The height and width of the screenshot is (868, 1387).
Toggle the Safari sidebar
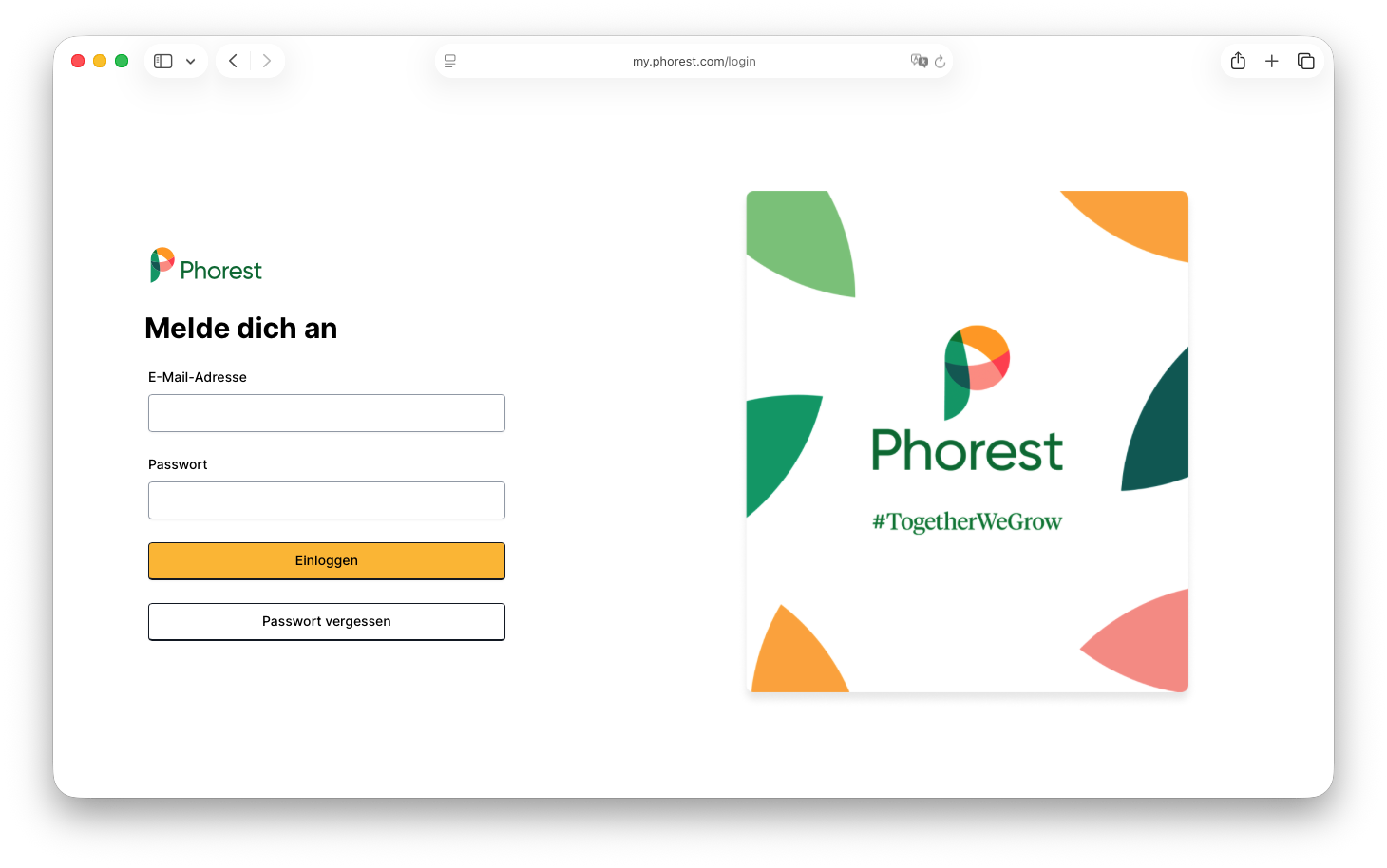coord(163,62)
